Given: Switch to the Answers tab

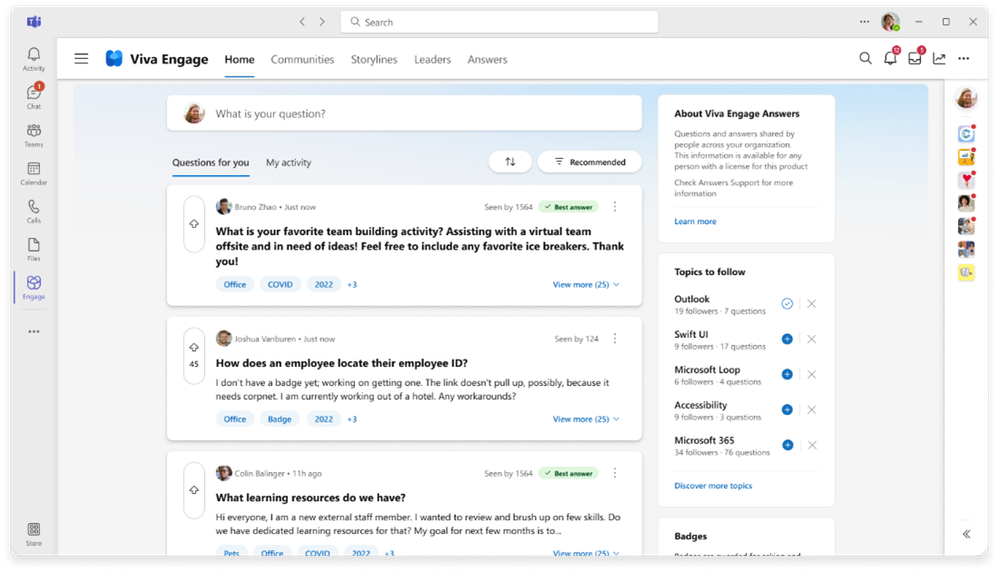Looking at the screenshot, I should pos(487,59).
